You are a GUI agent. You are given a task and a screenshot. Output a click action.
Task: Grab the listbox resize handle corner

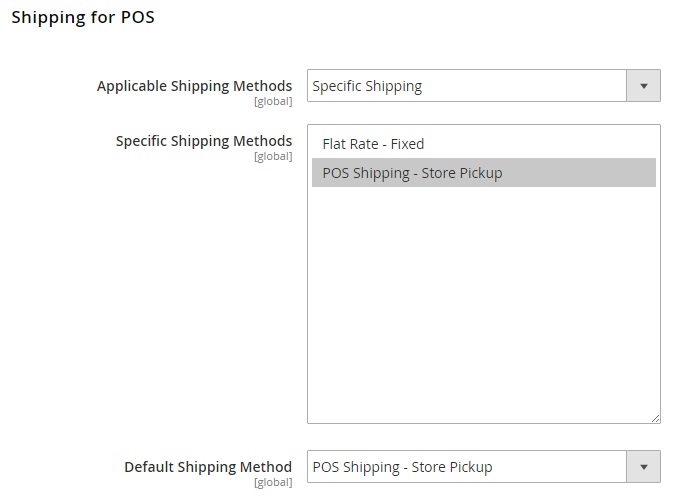pyautogui.click(x=655, y=418)
